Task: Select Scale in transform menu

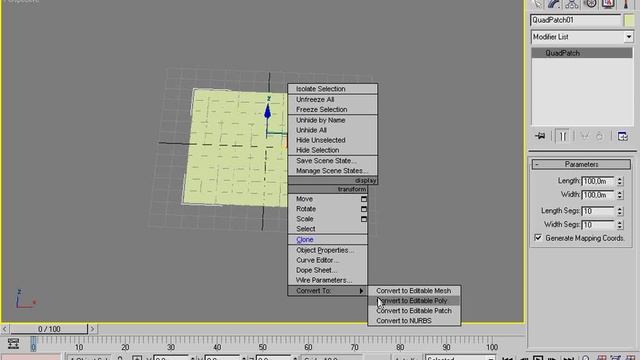Action: [305, 219]
